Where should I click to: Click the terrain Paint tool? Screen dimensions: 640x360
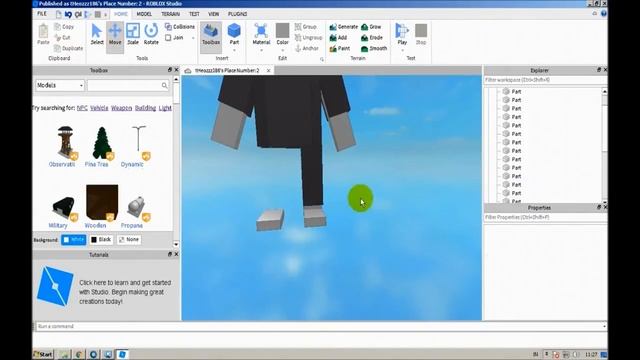[340, 48]
